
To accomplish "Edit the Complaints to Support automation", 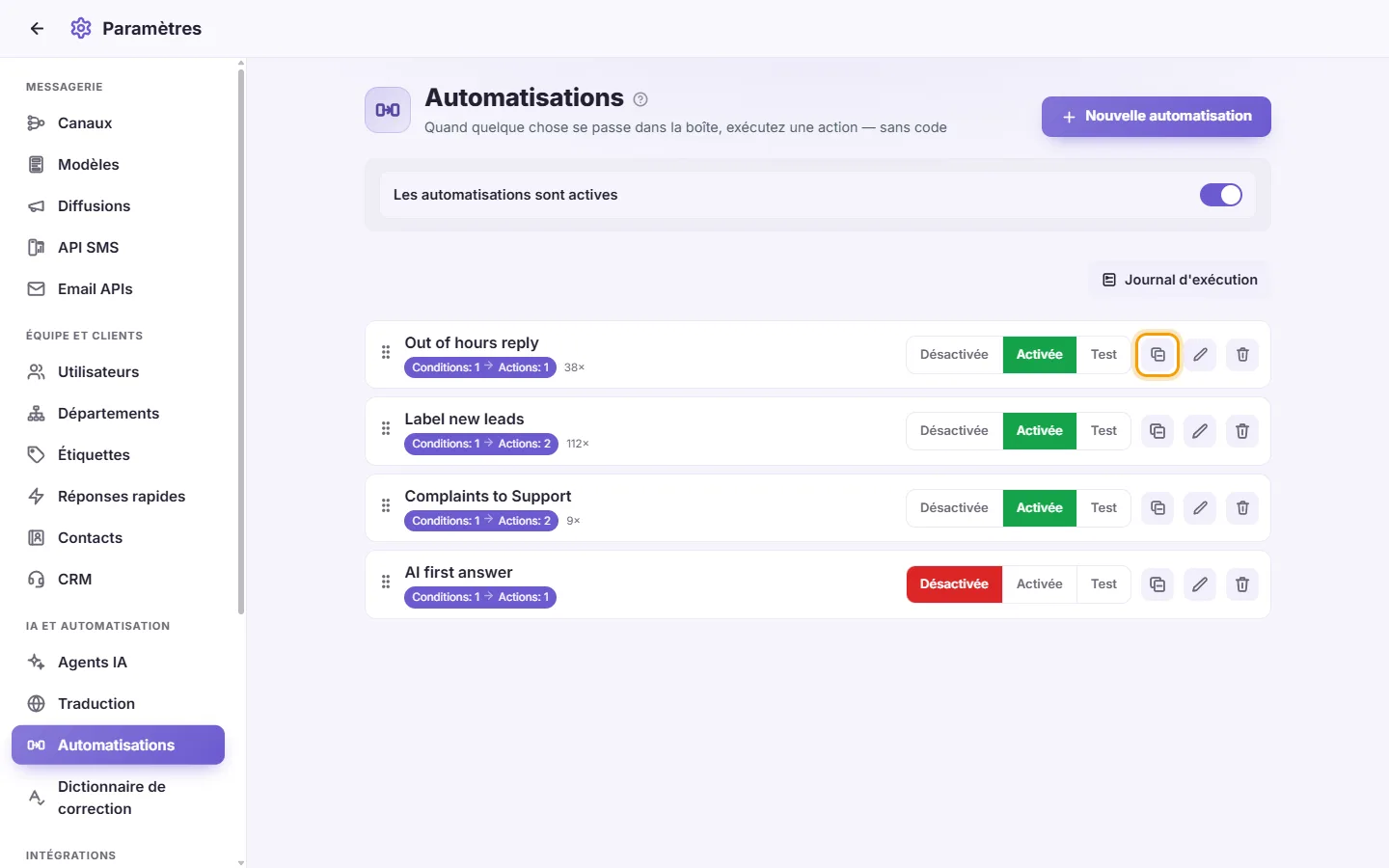I will coord(1200,508).
